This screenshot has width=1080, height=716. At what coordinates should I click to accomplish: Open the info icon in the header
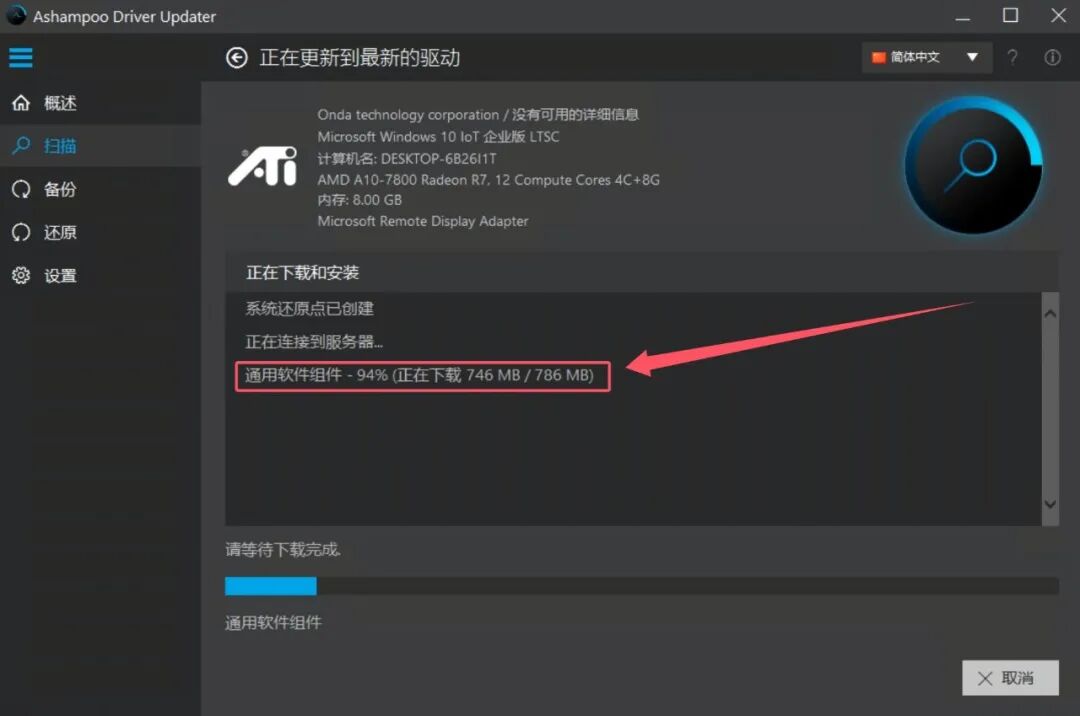click(x=1052, y=57)
